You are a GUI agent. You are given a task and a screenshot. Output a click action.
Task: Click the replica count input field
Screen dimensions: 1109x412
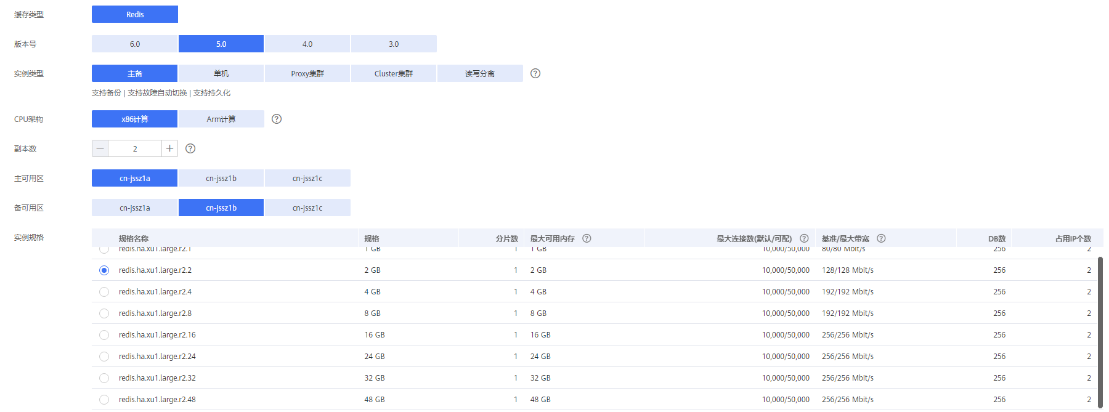point(135,148)
